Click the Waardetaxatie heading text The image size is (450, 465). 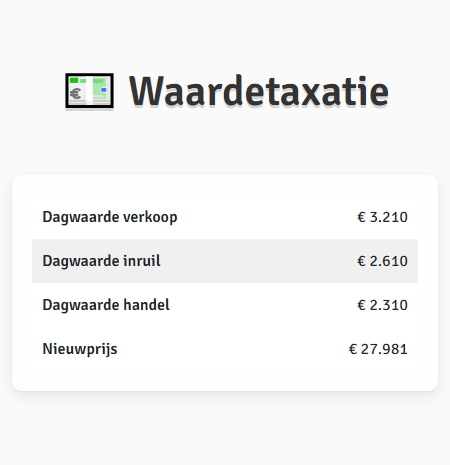coord(259,91)
